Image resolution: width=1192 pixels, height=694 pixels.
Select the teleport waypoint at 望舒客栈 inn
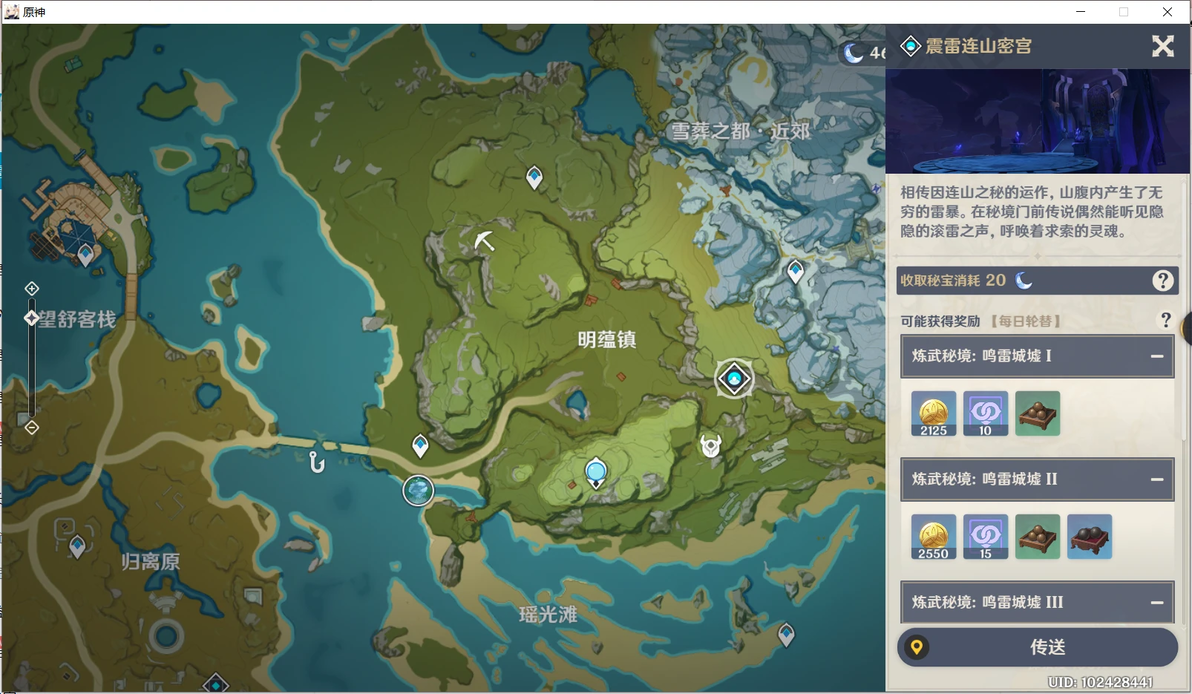pyautogui.click(x=86, y=254)
